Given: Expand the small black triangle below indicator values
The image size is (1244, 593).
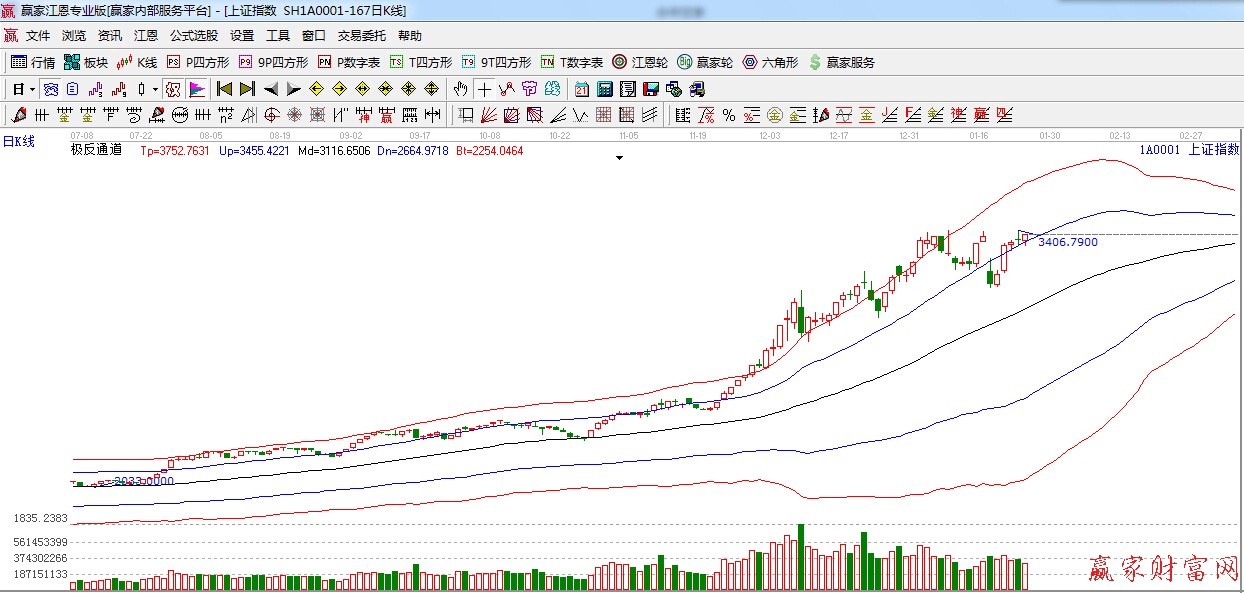Looking at the screenshot, I should tap(620, 158).
